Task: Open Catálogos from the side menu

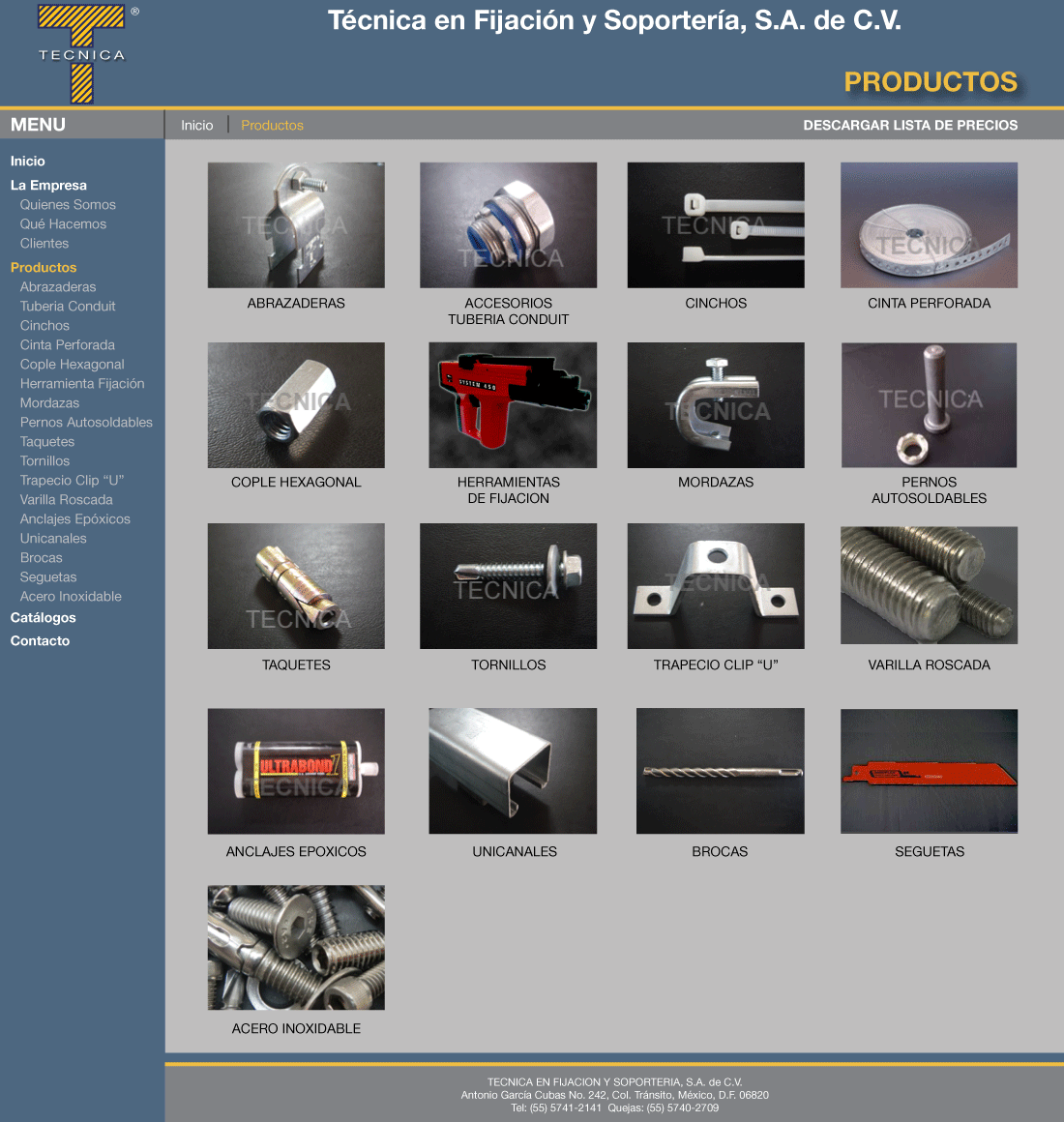Action: point(43,617)
